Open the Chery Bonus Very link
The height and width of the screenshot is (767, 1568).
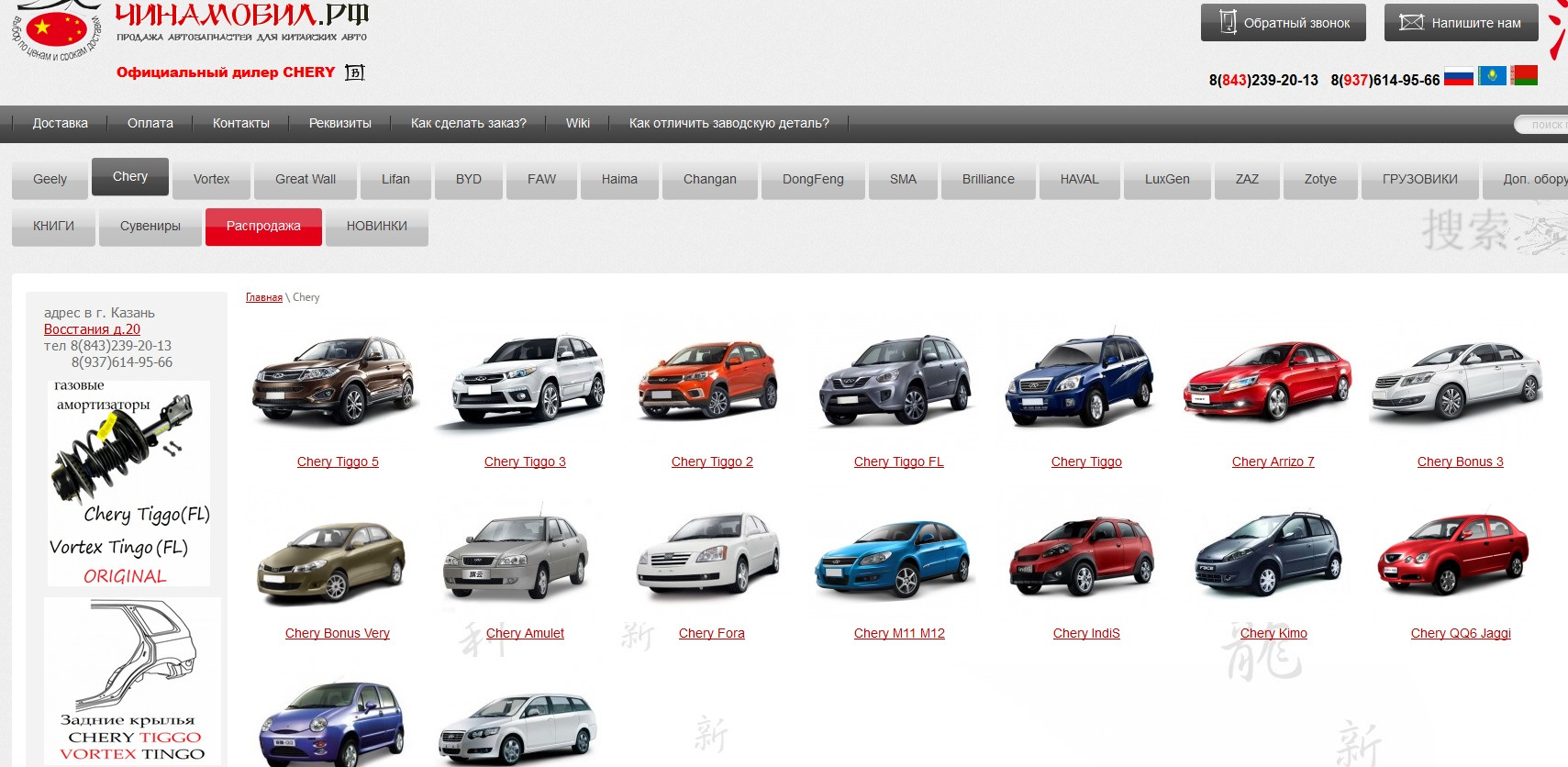pyautogui.click(x=338, y=633)
